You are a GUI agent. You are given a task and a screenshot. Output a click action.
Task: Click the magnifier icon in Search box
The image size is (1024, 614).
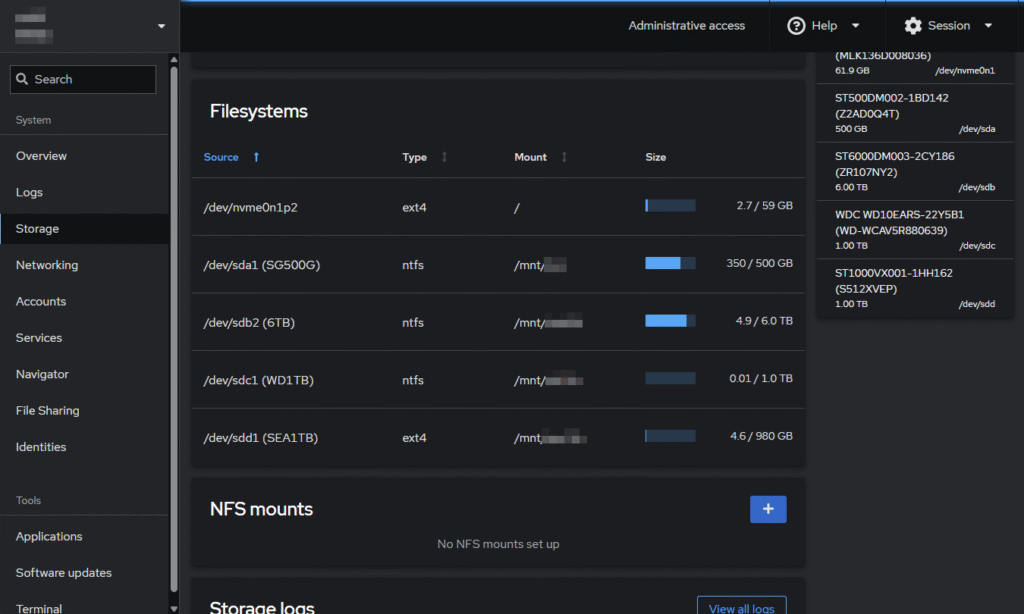click(22, 79)
